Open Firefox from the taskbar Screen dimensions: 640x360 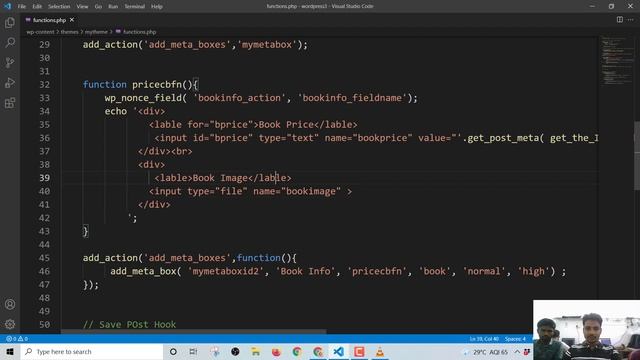(276, 351)
